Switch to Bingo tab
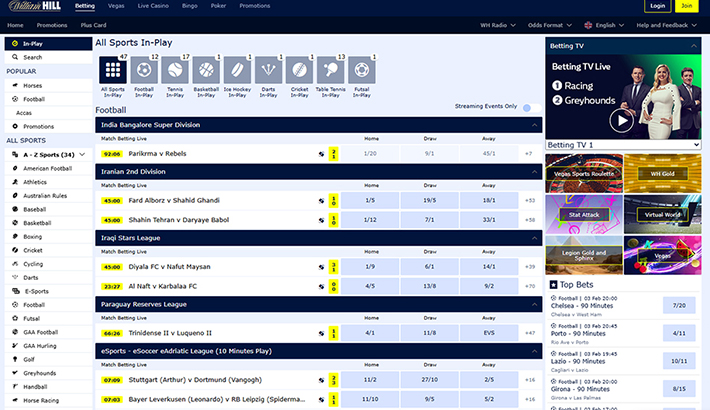Image resolution: width=710 pixels, height=410 pixels. tap(189, 6)
